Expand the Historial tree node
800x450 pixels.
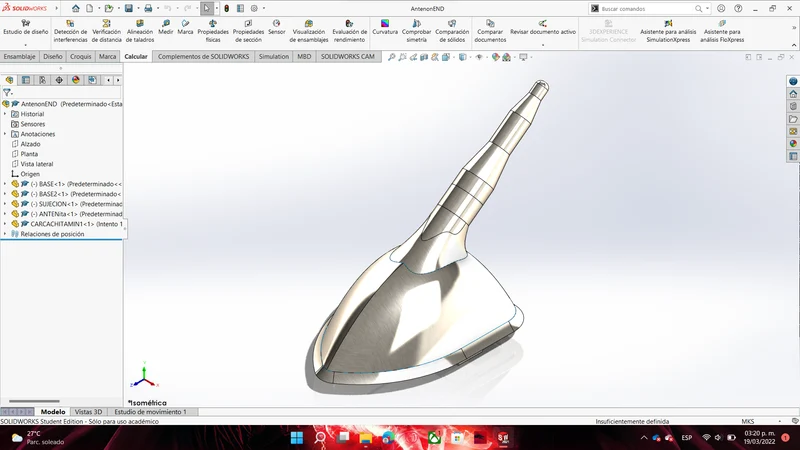tap(5, 114)
